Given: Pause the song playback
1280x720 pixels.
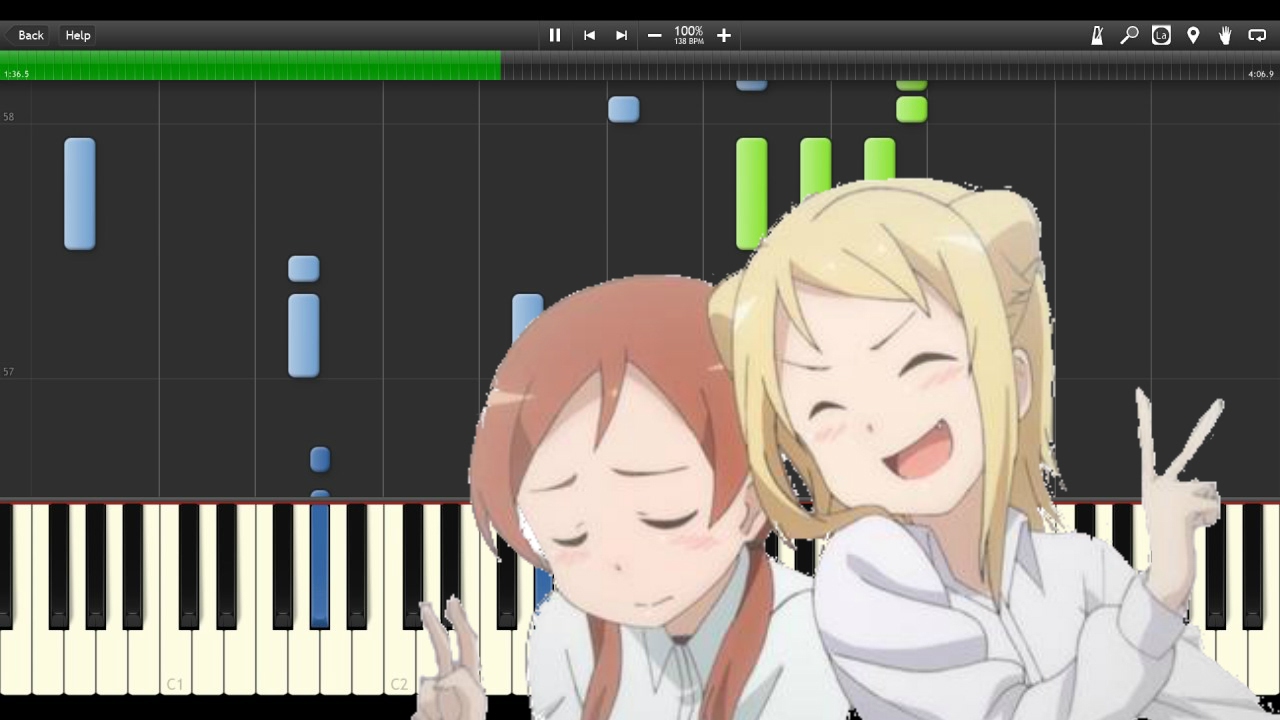Looking at the screenshot, I should tap(555, 35).
